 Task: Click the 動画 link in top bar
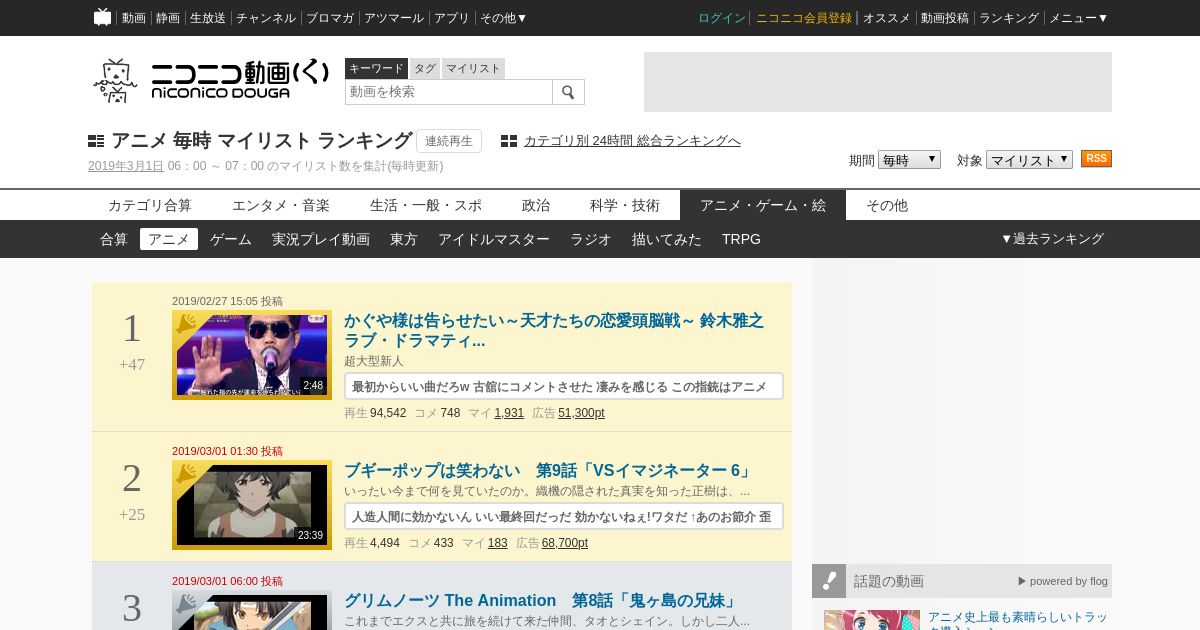pyautogui.click(x=134, y=18)
